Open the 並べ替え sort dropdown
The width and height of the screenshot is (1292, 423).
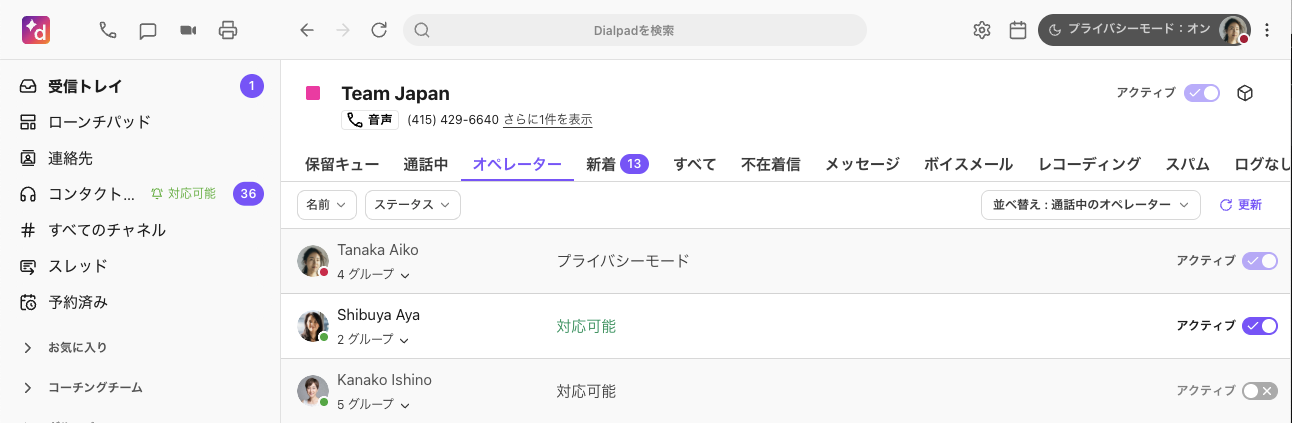1090,205
